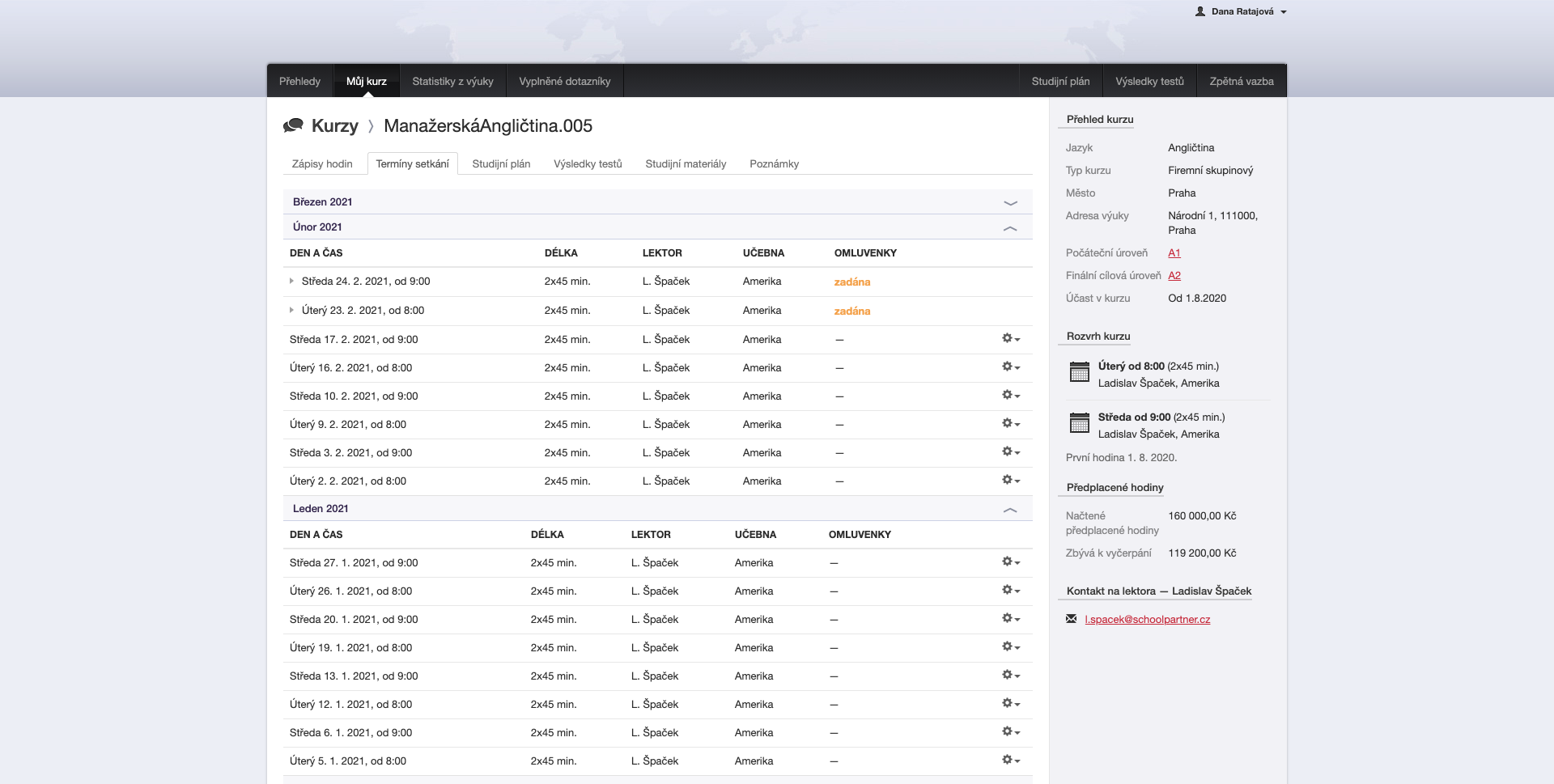Switch to the Studijní materiály tab

pyautogui.click(x=686, y=163)
